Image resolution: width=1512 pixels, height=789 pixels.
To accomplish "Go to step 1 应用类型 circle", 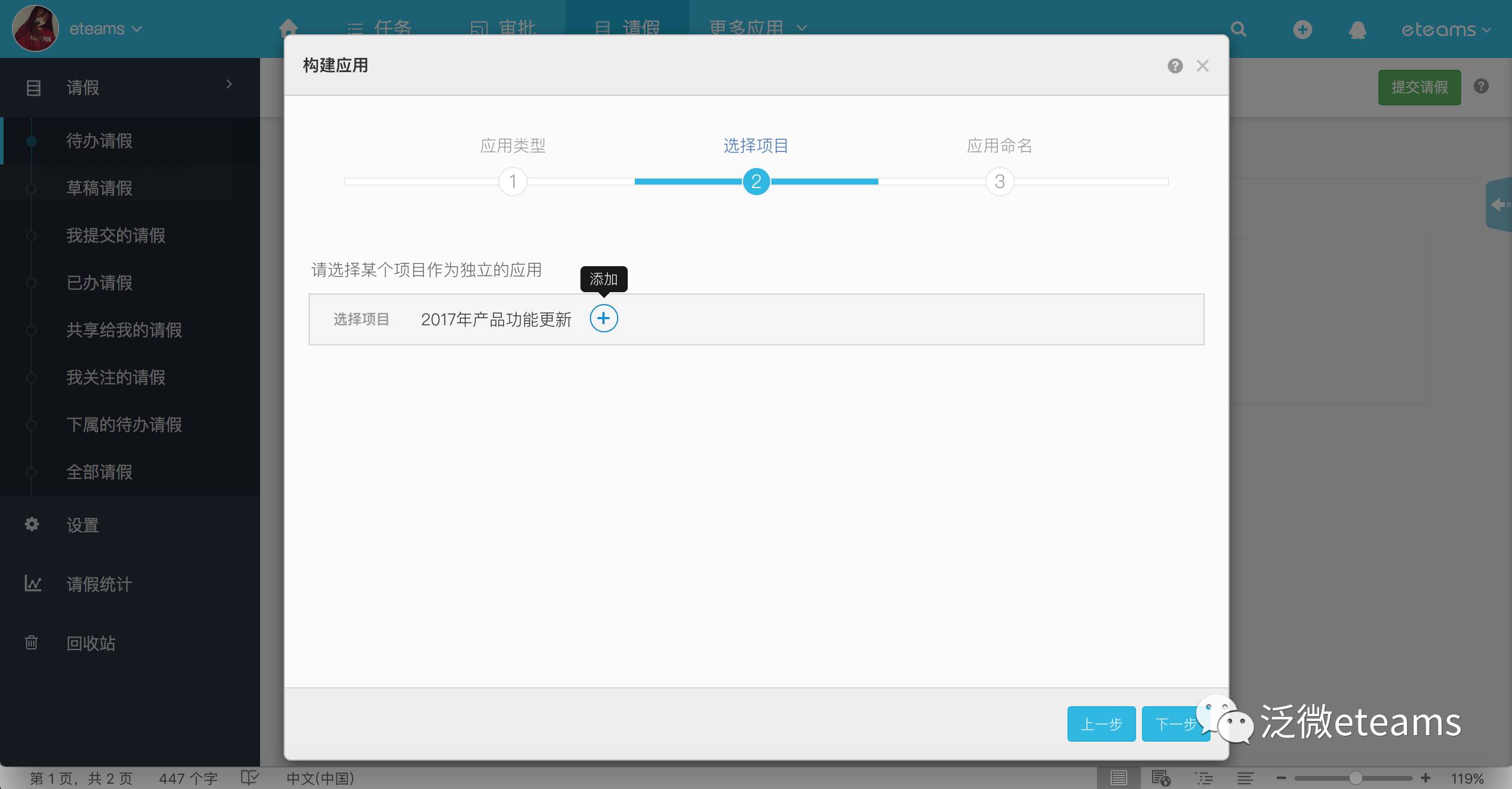I will point(512,182).
